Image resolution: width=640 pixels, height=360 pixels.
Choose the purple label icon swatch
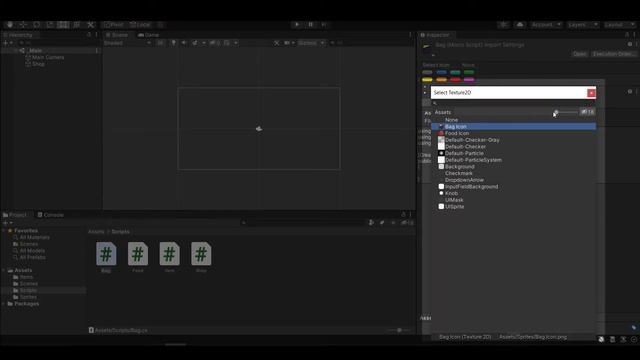pyautogui.click(x=469, y=80)
